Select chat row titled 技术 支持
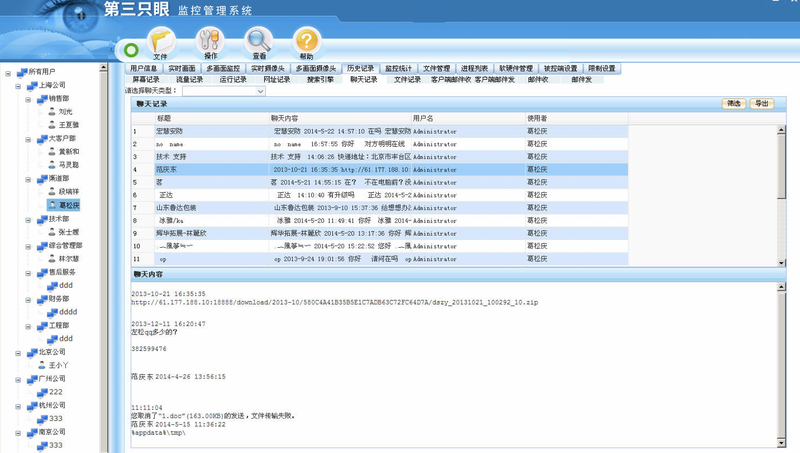 tap(380, 157)
